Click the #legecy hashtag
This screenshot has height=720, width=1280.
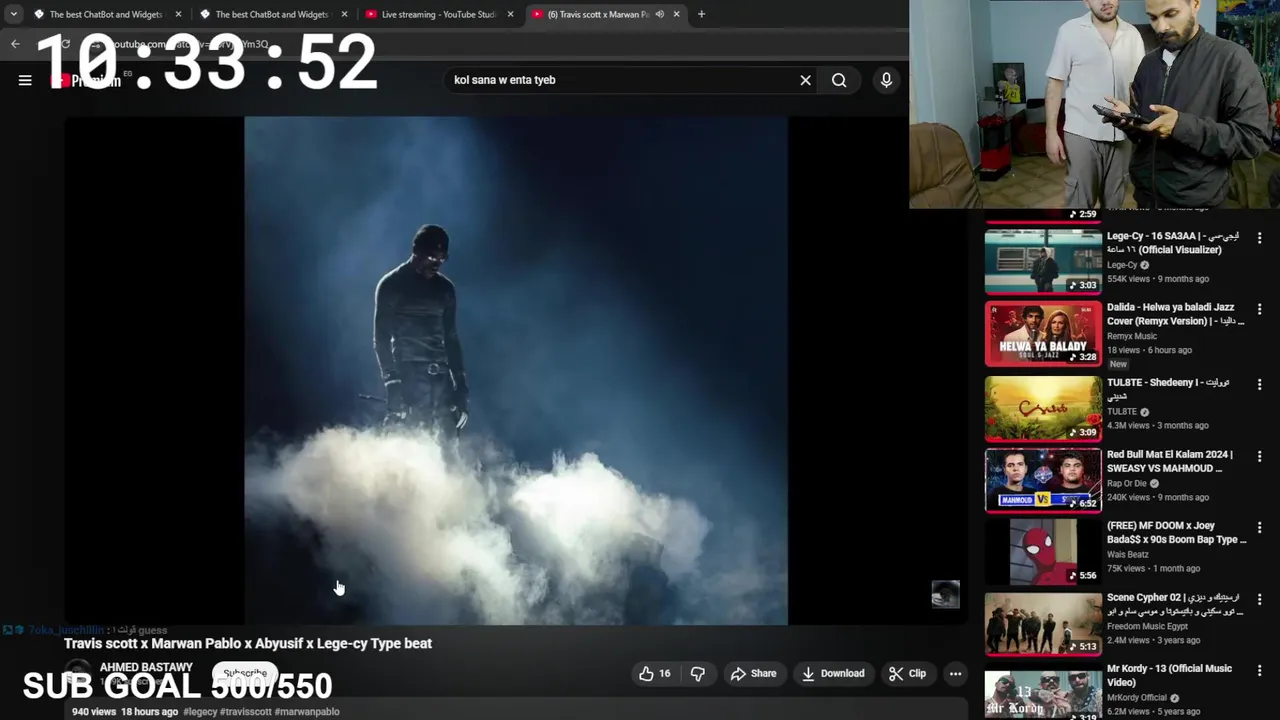pos(200,712)
